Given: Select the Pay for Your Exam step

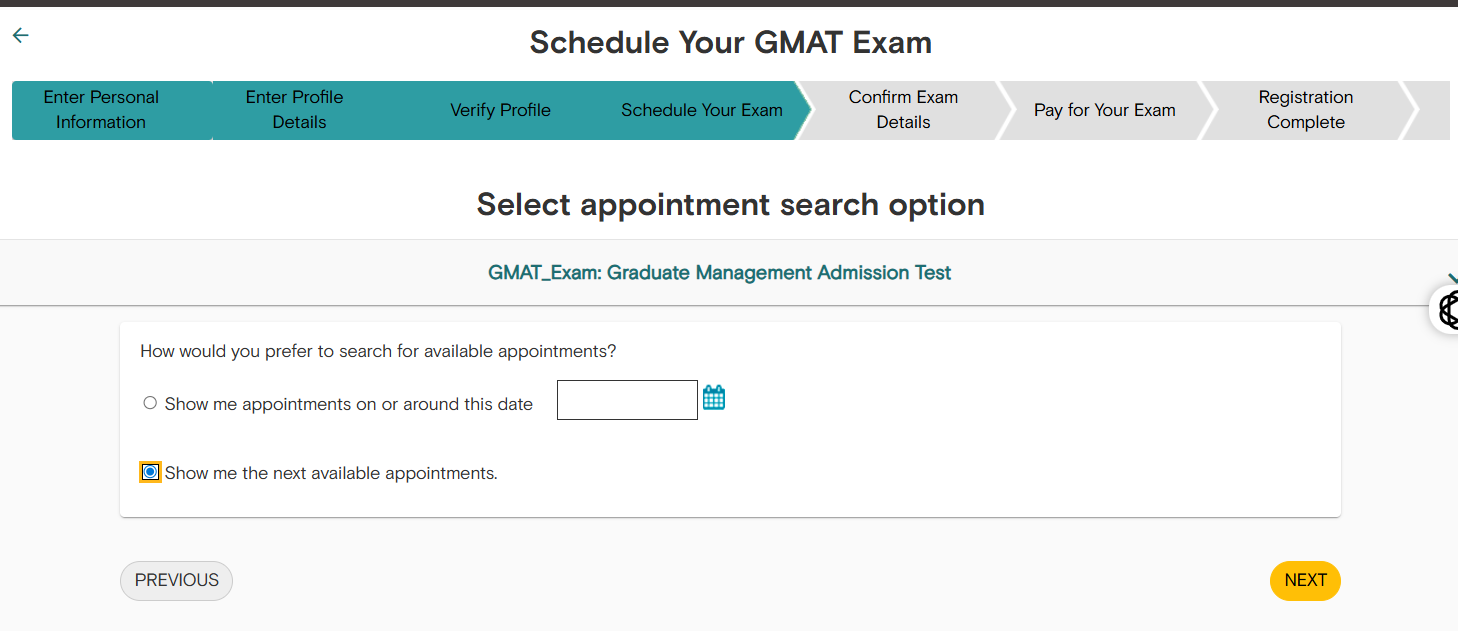Looking at the screenshot, I should click(x=1104, y=110).
